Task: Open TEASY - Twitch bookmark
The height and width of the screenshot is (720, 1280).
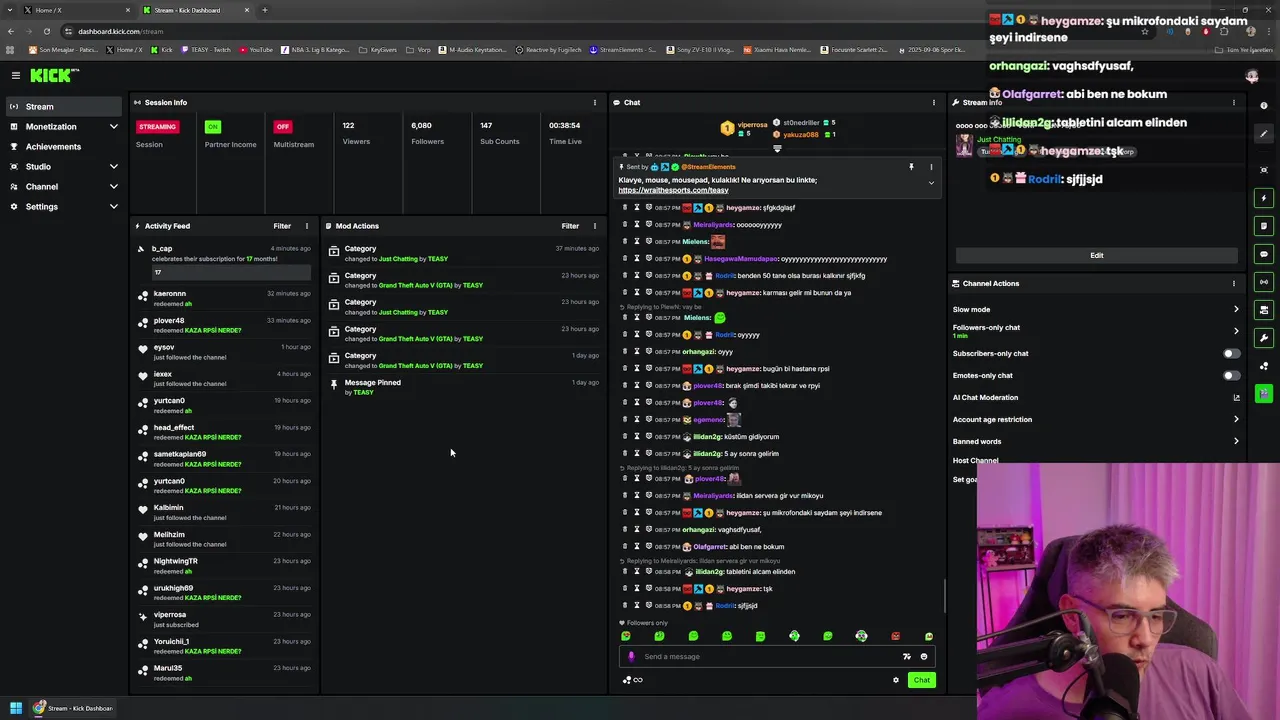Action: point(205,50)
